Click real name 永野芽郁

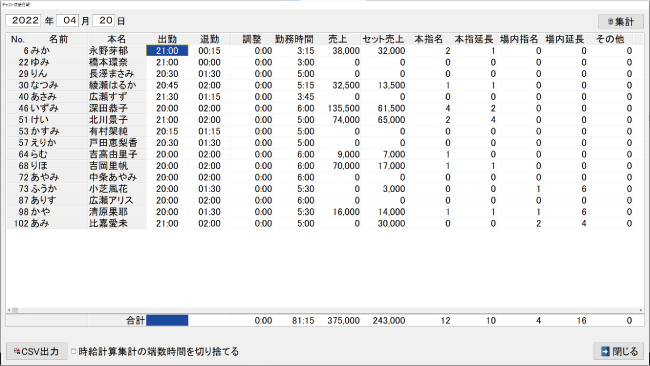pyautogui.click(x=109, y=51)
